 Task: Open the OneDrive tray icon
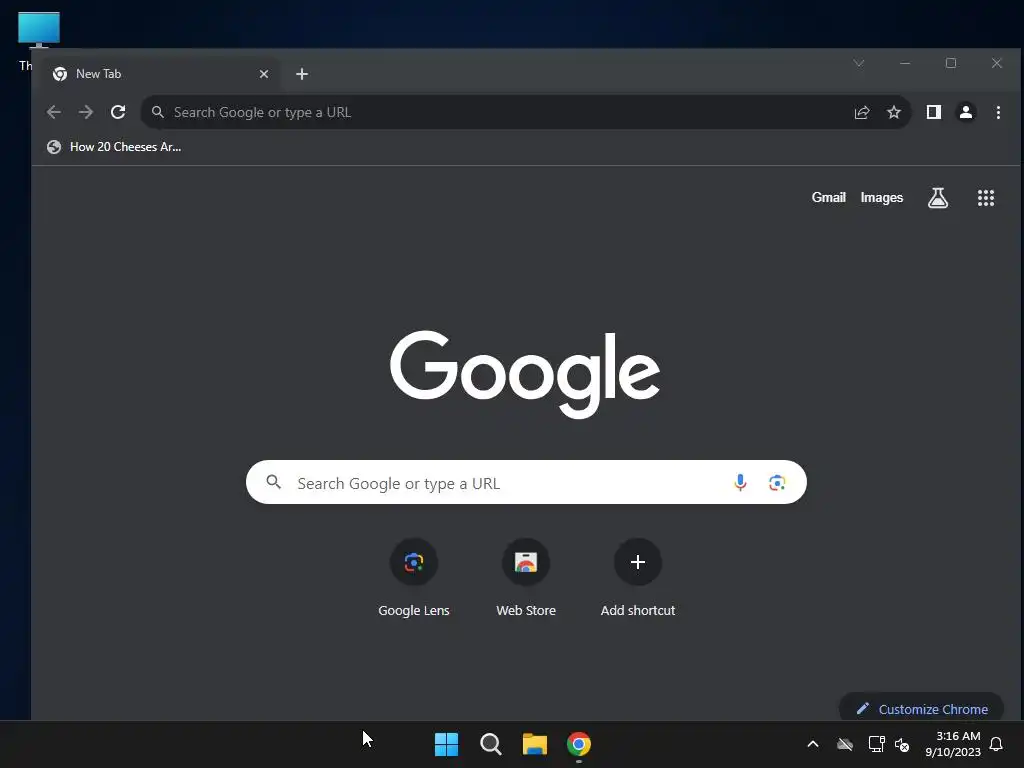tap(845, 744)
